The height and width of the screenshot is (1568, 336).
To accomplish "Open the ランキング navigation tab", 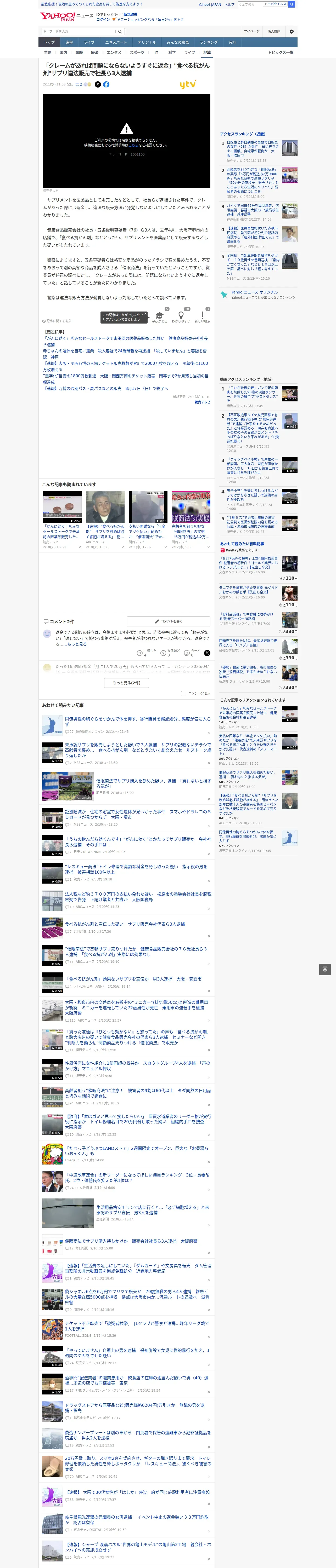I will click(209, 43).
